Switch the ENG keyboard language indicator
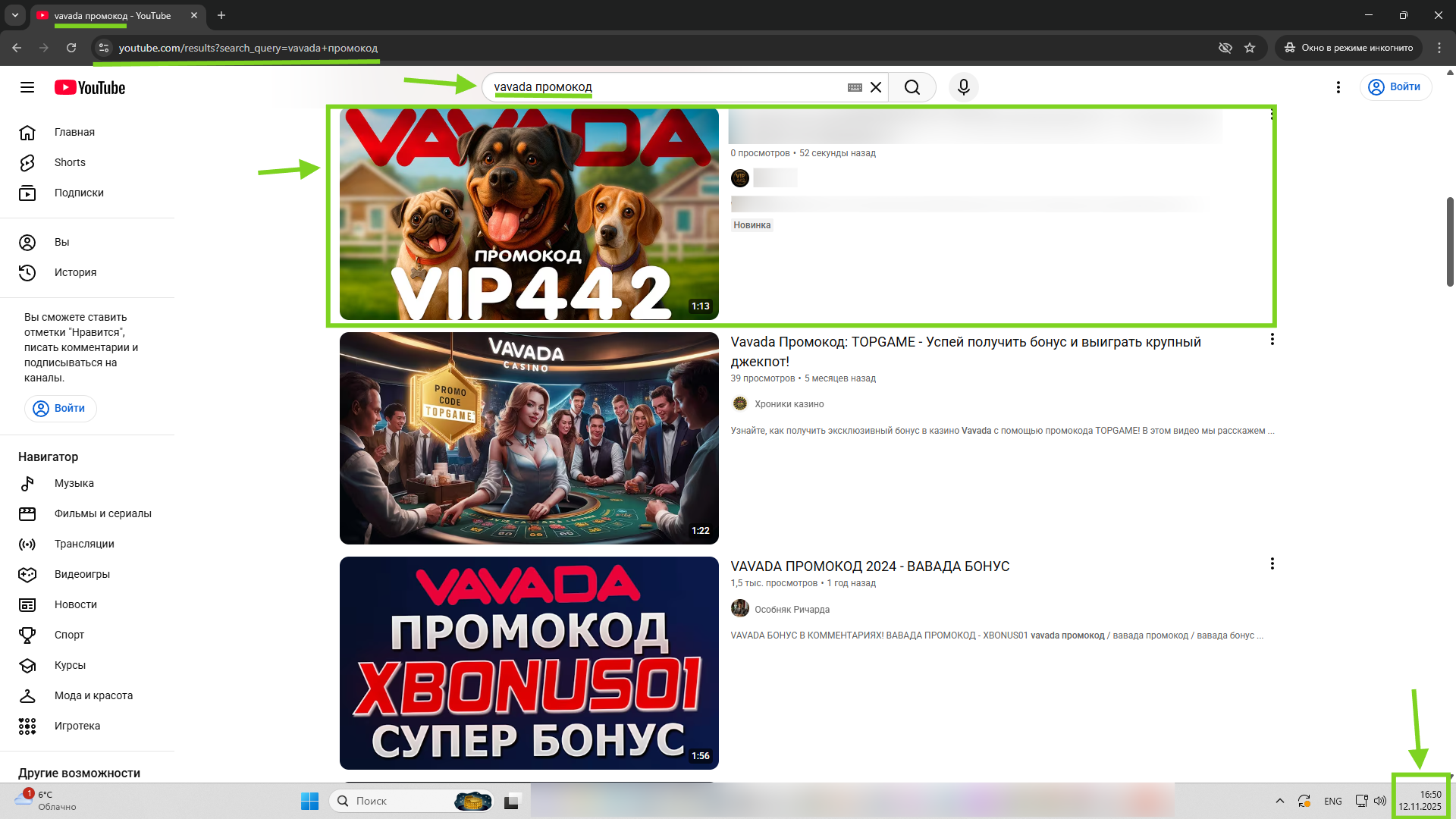1456x819 pixels. (x=1332, y=801)
